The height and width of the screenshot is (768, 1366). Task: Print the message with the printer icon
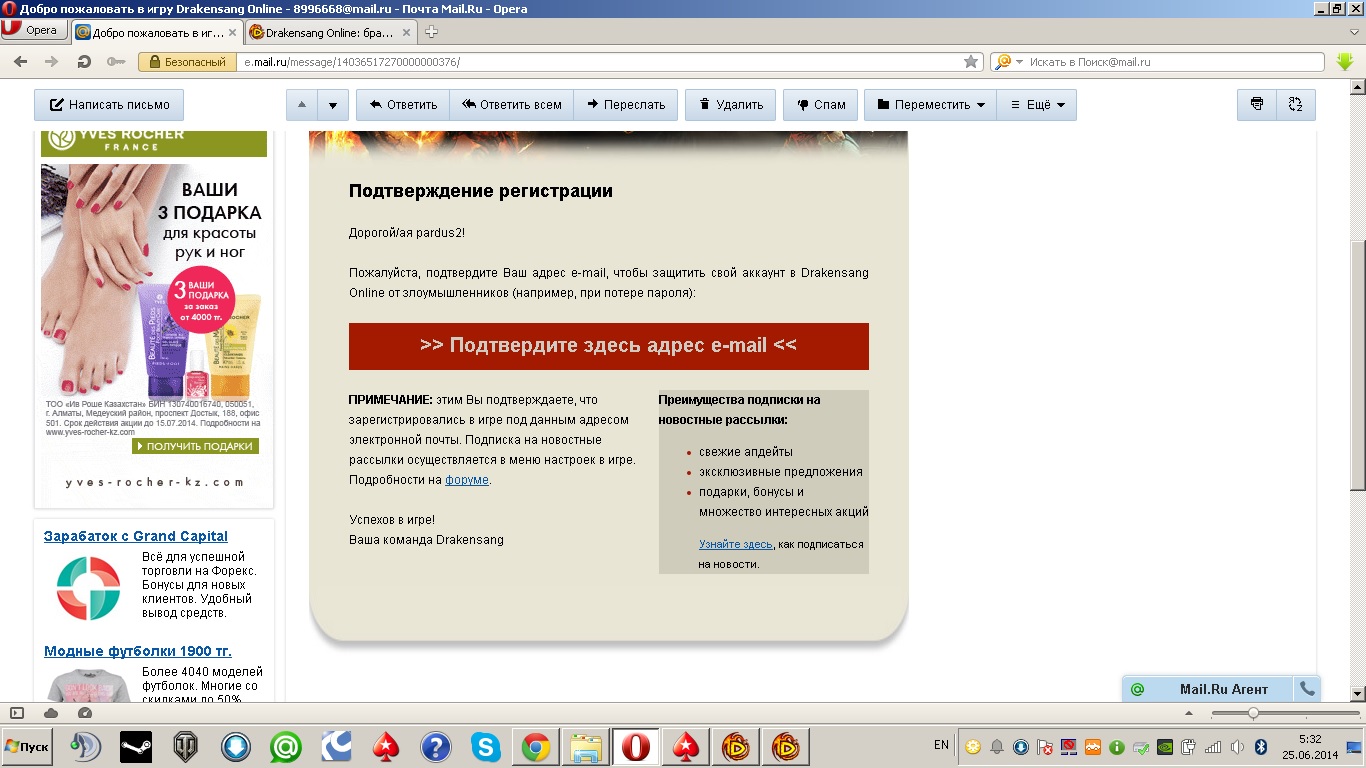click(1257, 104)
